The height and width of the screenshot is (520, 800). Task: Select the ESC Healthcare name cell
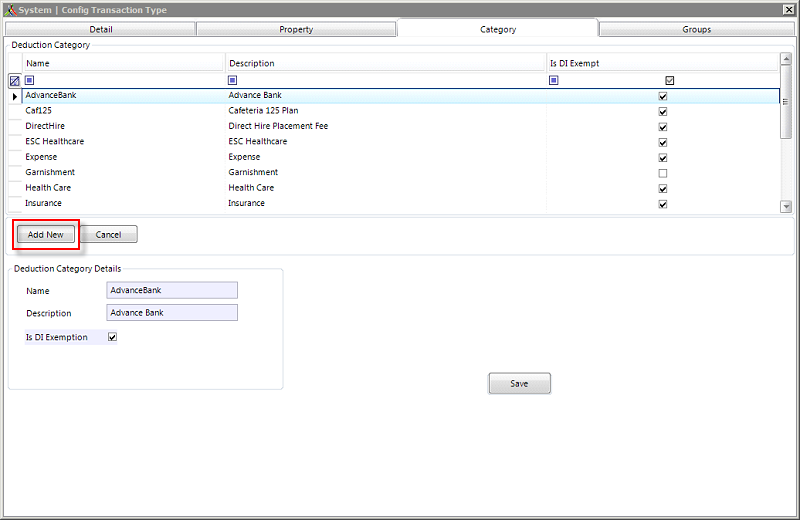click(123, 141)
